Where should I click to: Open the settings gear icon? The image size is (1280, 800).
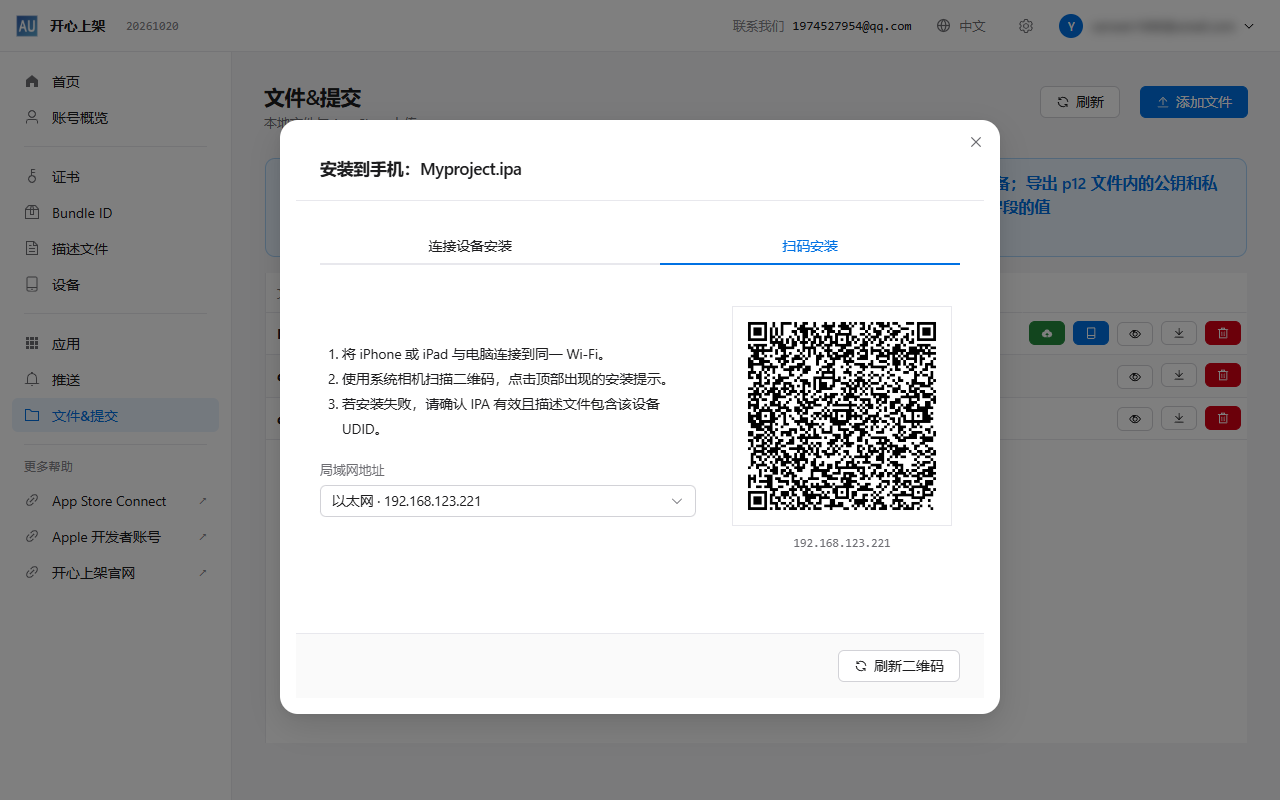coord(1026,26)
